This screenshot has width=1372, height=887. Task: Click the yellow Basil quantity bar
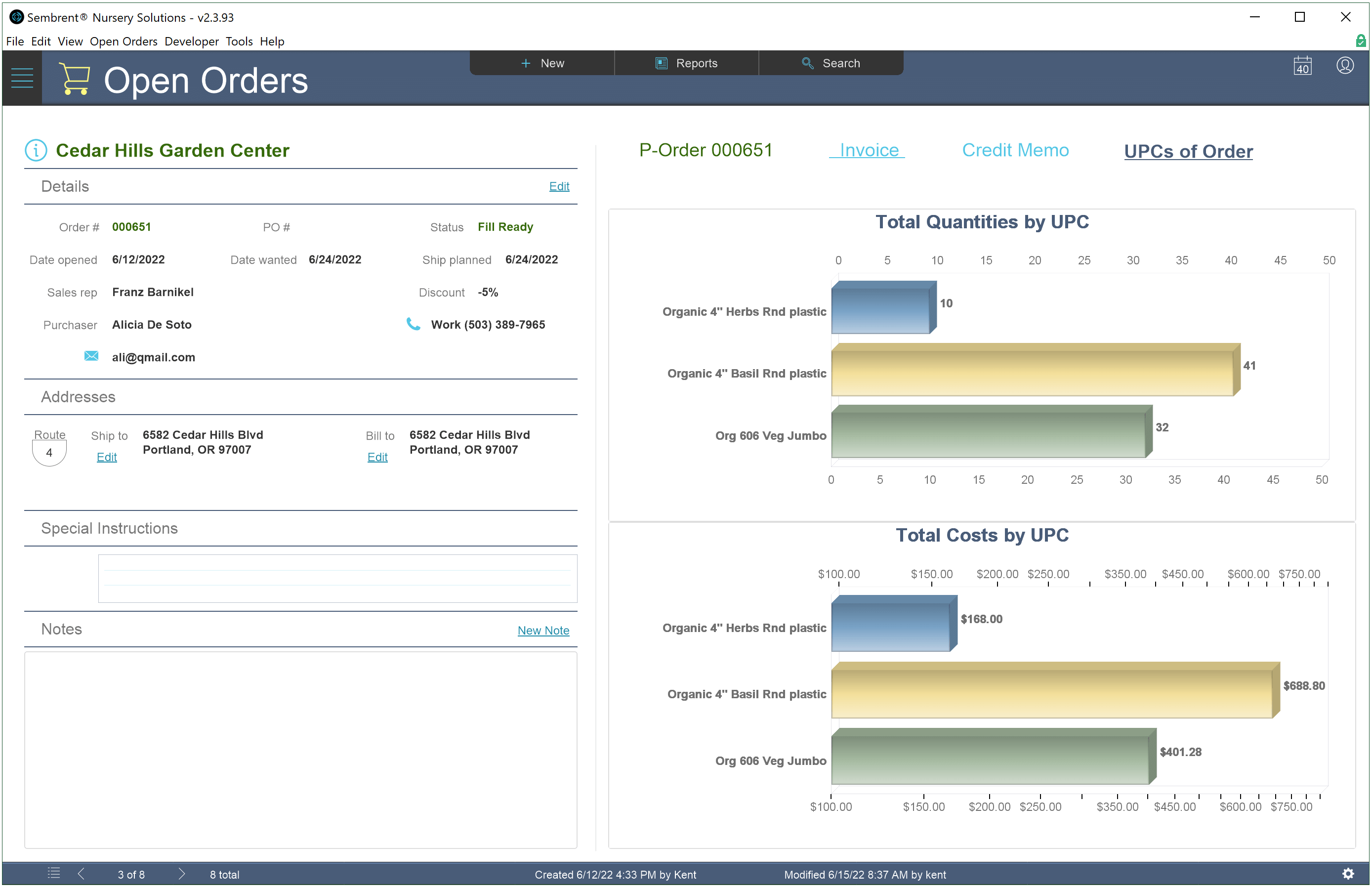coord(1032,373)
